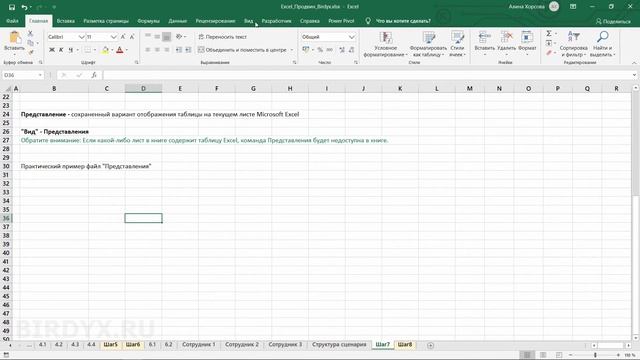The width and height of the screenshot is (640, 360).
Task: Toggle align text right button
Action: click(x=167, y=50)
